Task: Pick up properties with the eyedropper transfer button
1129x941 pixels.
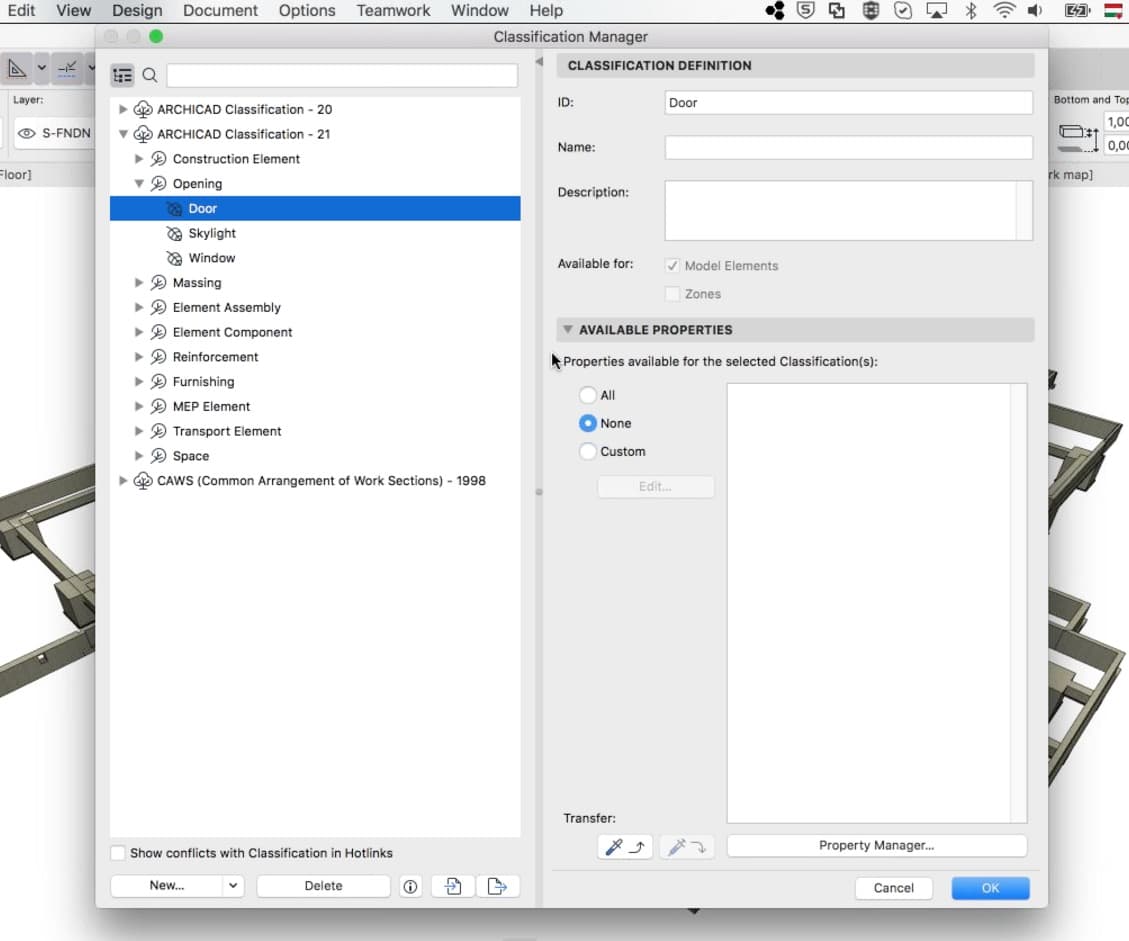Action: [625, 847]
